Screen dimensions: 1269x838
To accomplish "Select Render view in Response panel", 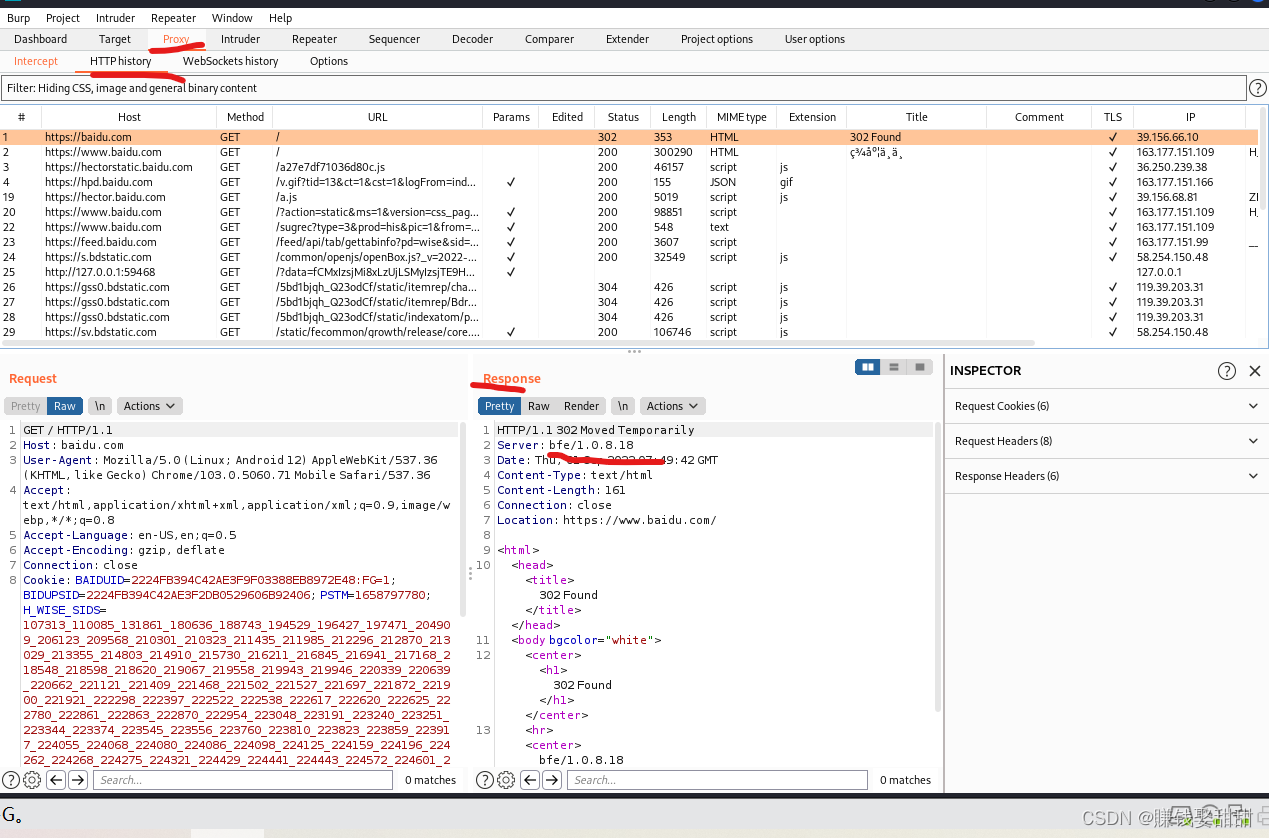I will [x=582, y=406].
